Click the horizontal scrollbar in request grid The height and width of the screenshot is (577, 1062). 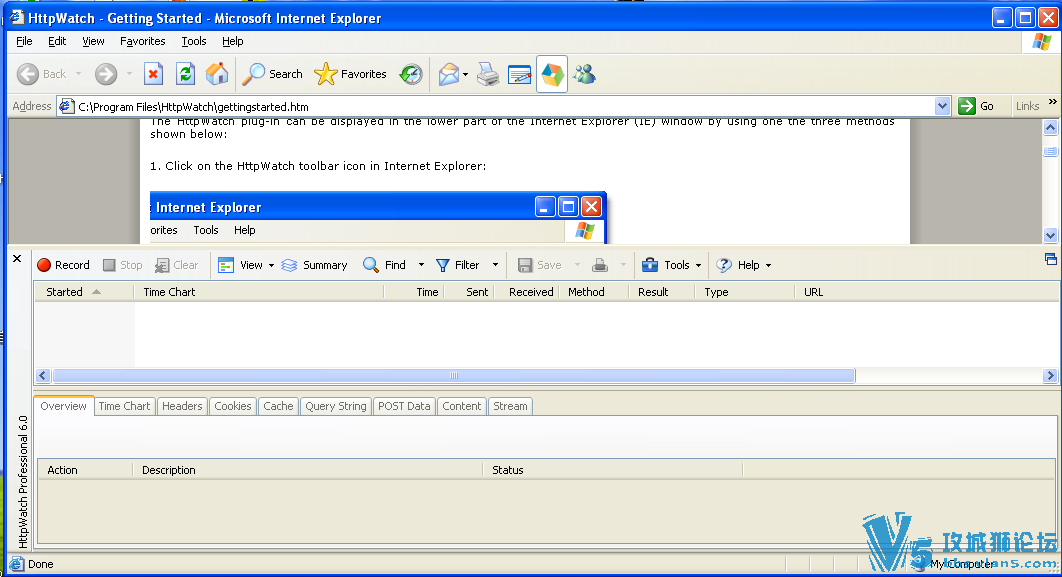coord(453,376)
